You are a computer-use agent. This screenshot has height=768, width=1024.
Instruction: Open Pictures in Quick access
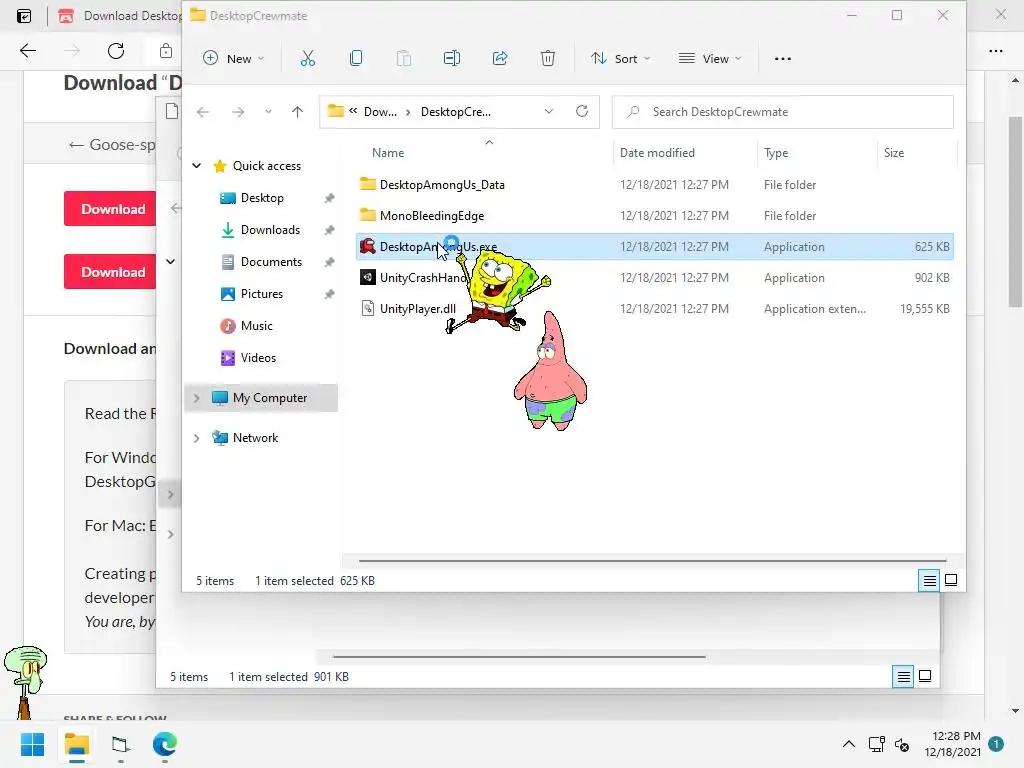(x=261, y=294)
